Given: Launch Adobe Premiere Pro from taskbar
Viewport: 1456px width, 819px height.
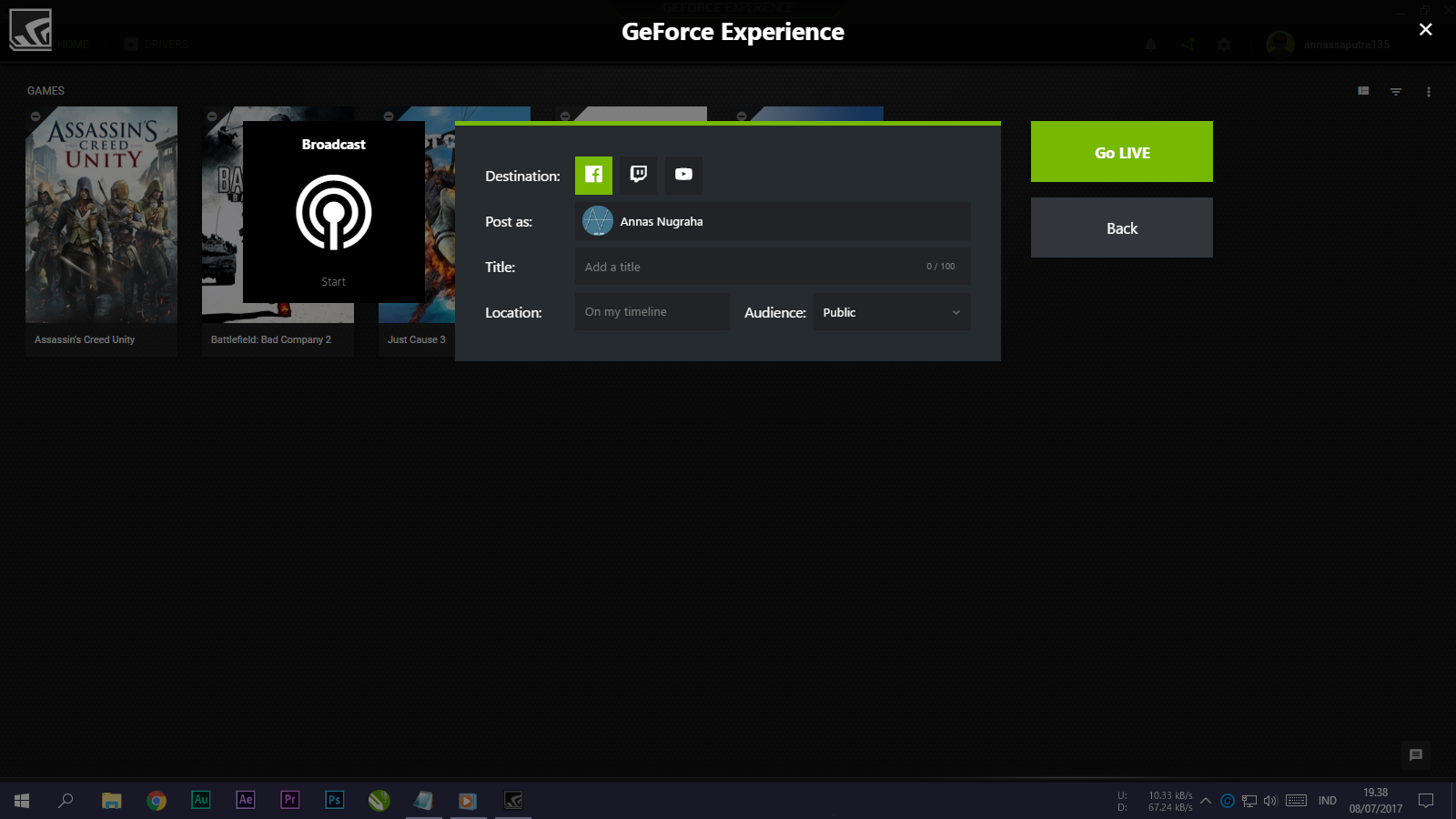Looking at the screenshot, I should tap(290, 800).
